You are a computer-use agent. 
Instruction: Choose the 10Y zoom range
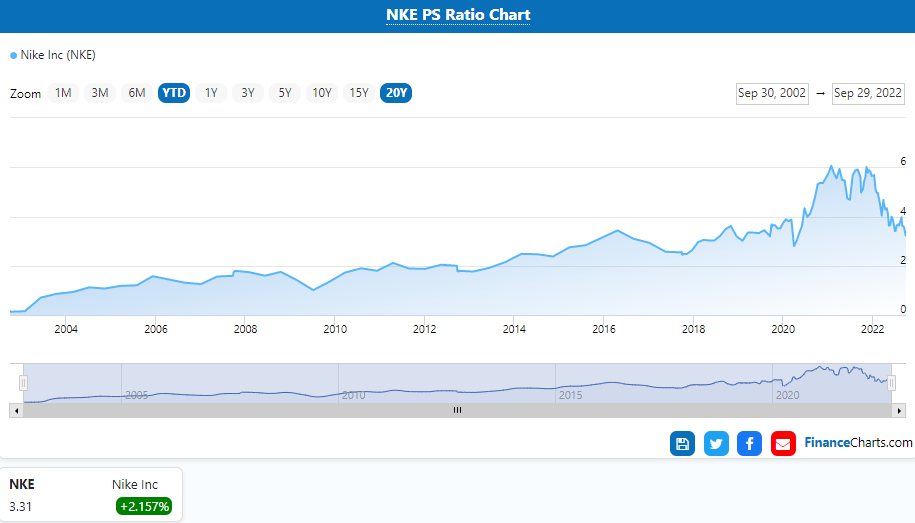[x=322, y=93]
